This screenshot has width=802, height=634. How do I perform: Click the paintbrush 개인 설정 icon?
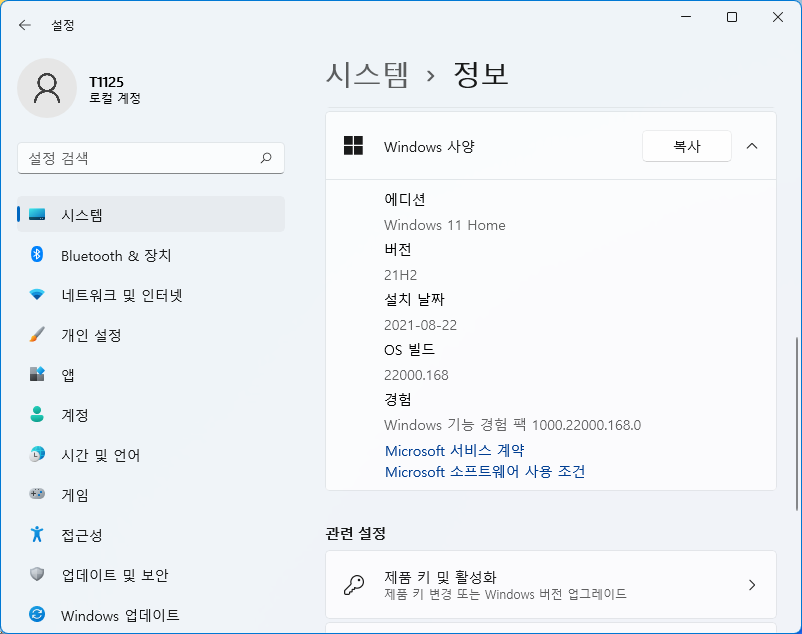(x=37, y=334)
